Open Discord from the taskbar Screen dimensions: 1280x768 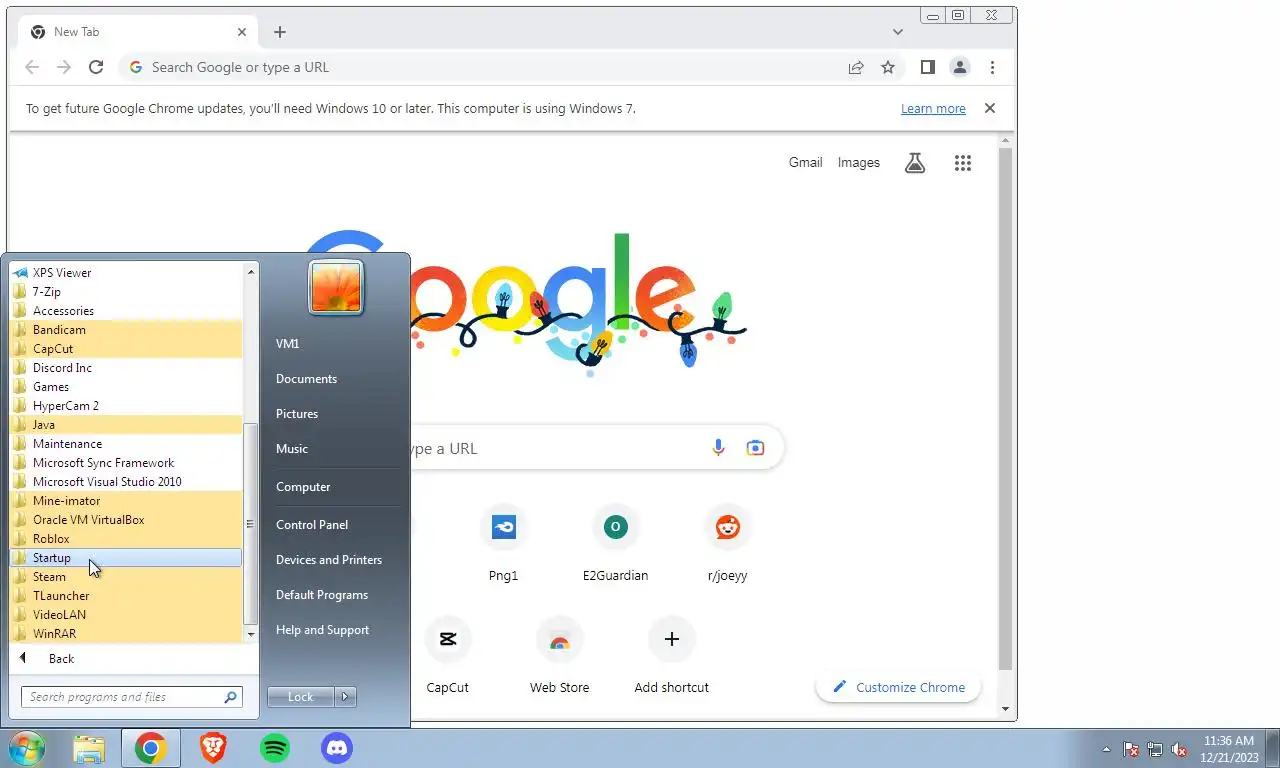coord(337,748)
